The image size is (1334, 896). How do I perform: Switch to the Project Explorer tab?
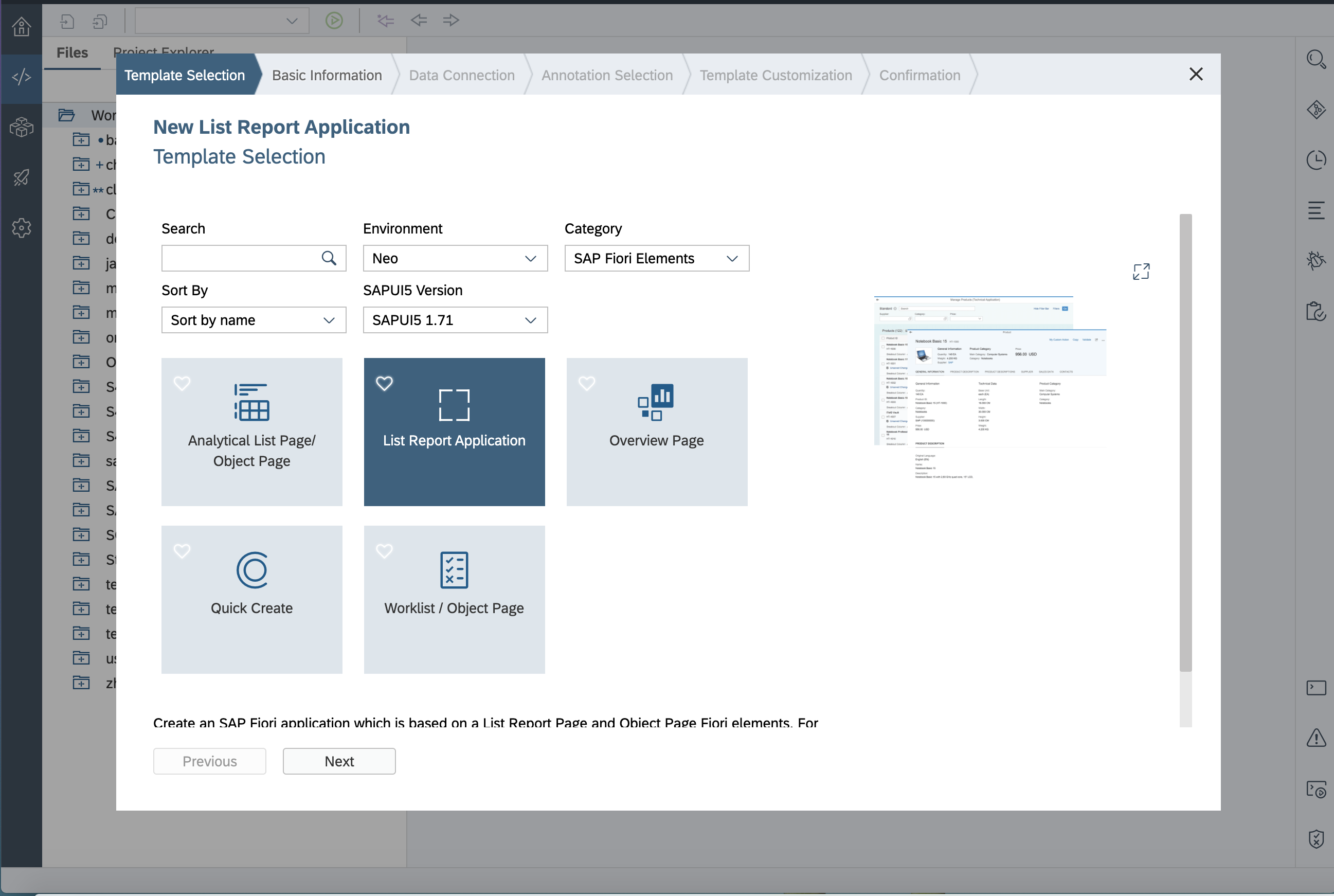[x=164, y=52]
